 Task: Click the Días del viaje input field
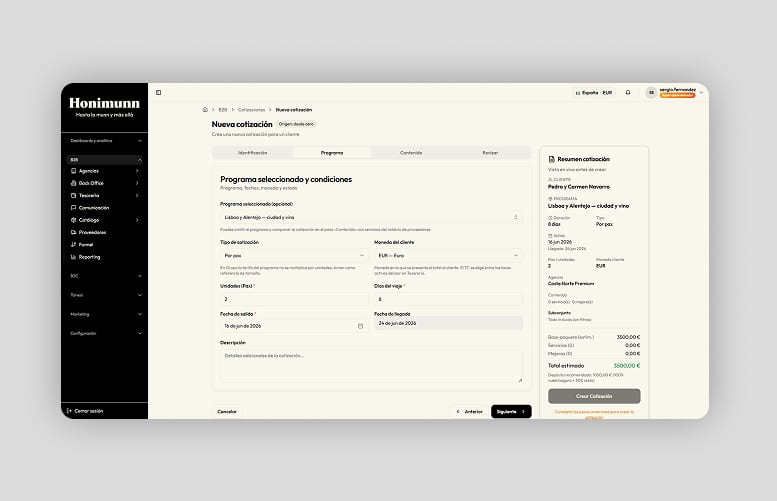coord(448,299)
